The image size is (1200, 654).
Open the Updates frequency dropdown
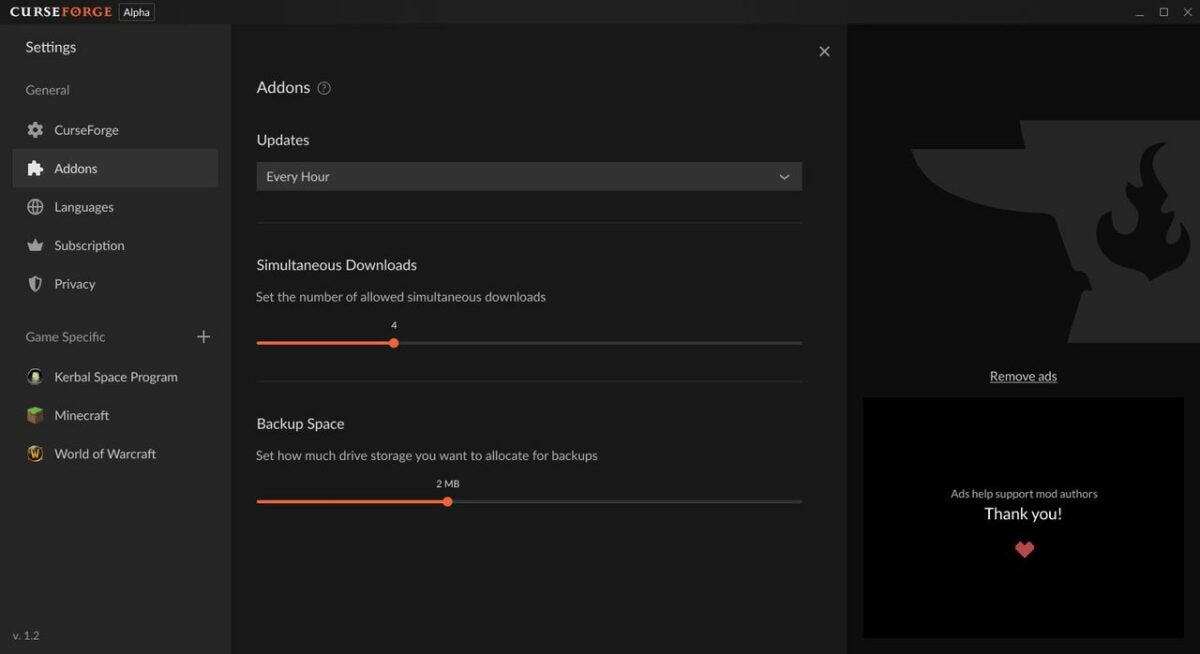point(529,176)
